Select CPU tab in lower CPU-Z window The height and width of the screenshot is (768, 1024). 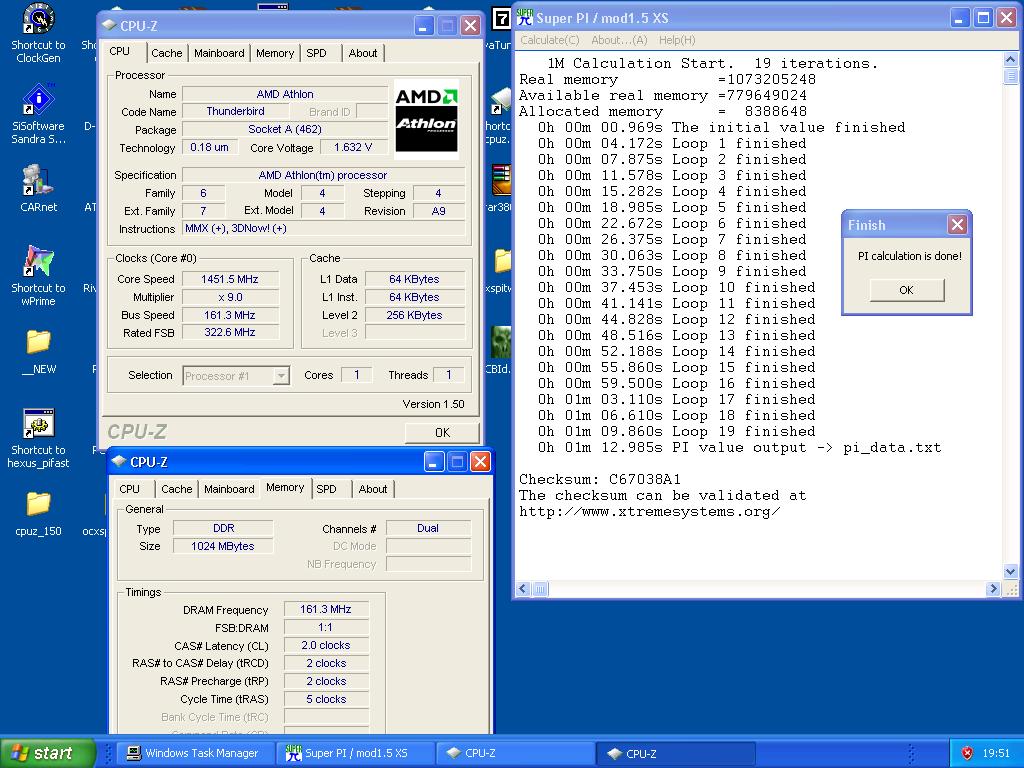point(129,488)
